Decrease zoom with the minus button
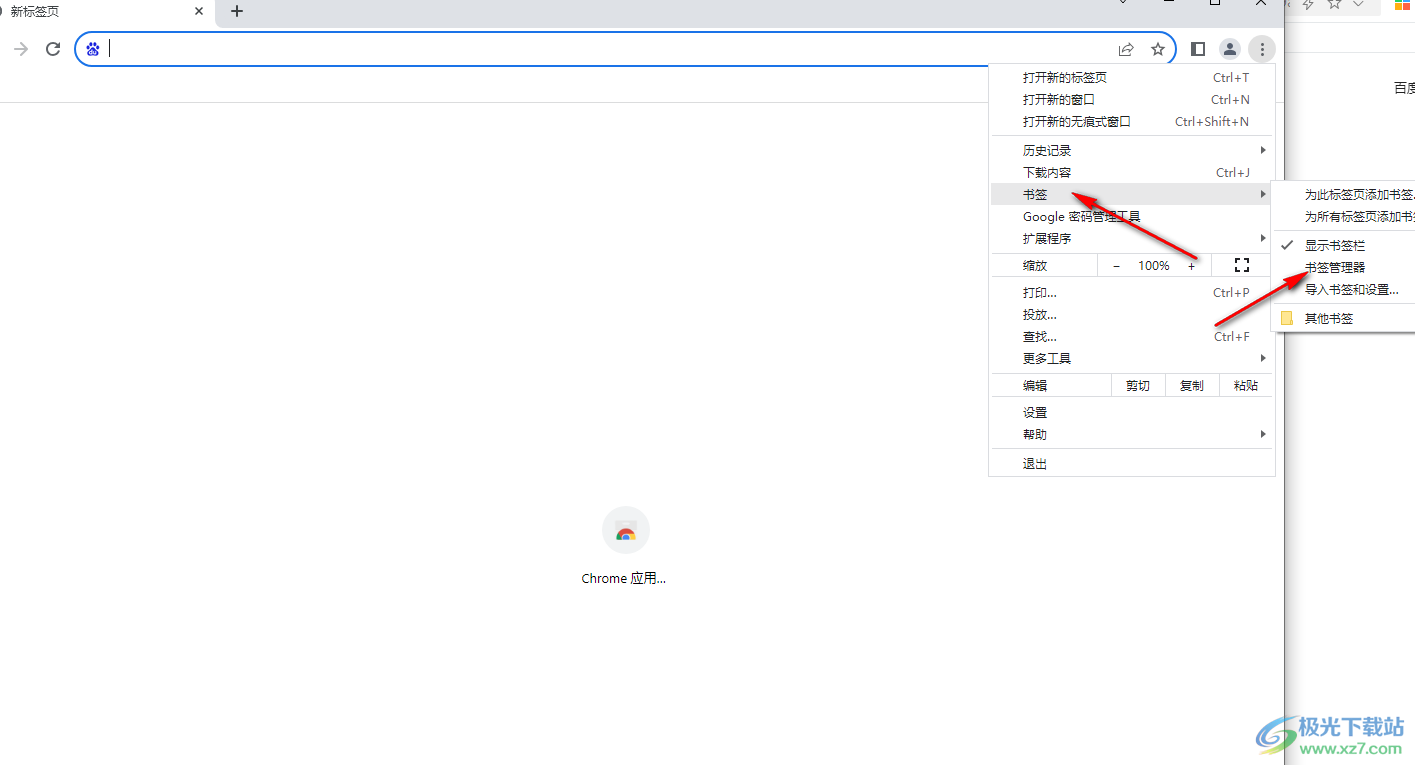This screenshot has width=1415, height=765. click(x=1117, y=266)
